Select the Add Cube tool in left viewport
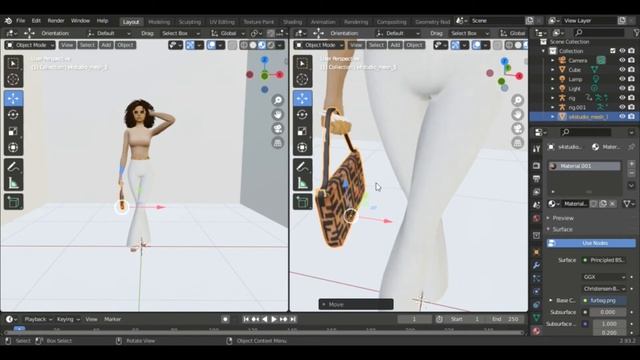This screenshot has height=360, width=640. (x=13, y=202)
